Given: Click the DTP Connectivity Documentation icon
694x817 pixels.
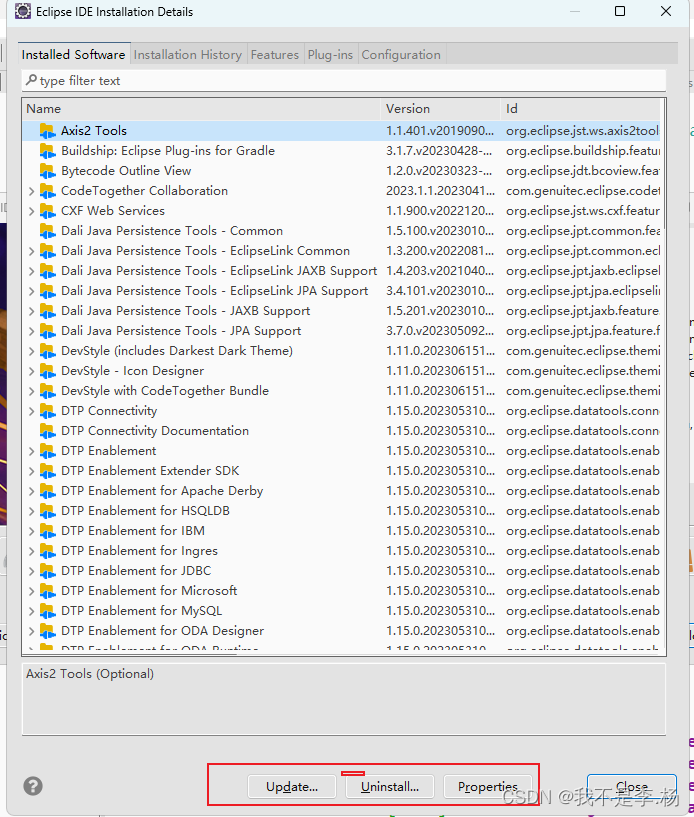Looking at the screenshot, I should click(x=47, y=431).
